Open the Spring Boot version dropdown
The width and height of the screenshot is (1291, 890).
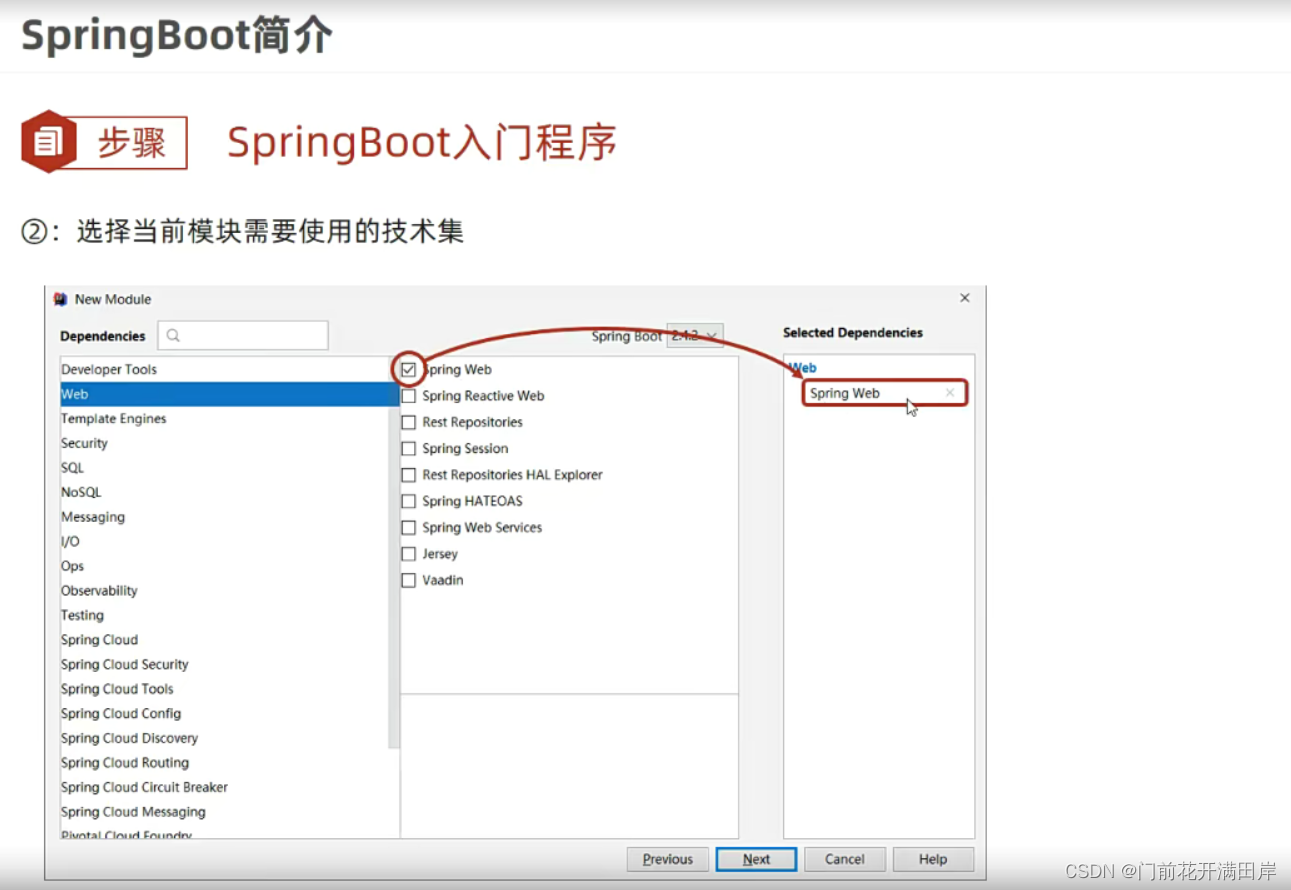[x=695, y=336]
